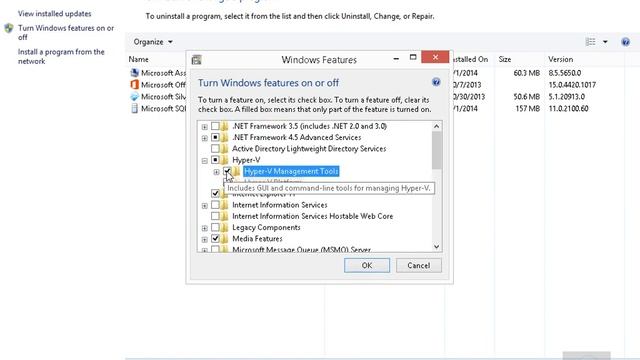Toggle the Hyper-V parent checkbox
The image size is (640, 360).
click(215, 160)
